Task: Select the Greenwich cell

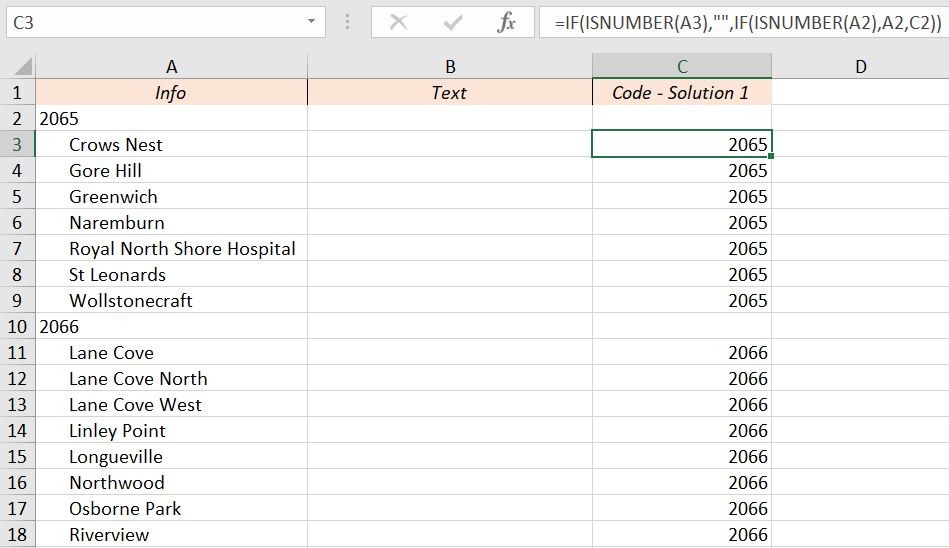Action: pyautogui.click(x=171, y=196)
